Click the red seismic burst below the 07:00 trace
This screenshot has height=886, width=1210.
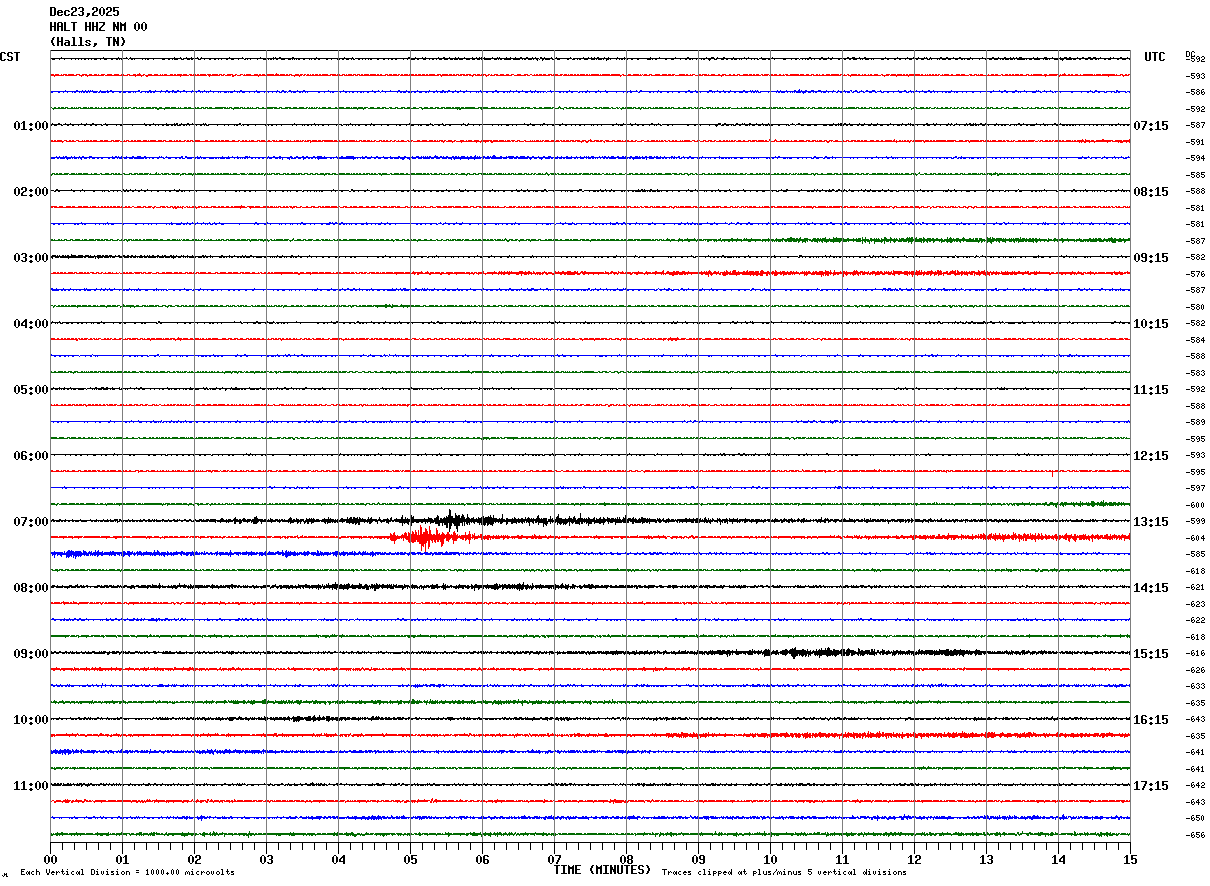(x=423, y=538)
